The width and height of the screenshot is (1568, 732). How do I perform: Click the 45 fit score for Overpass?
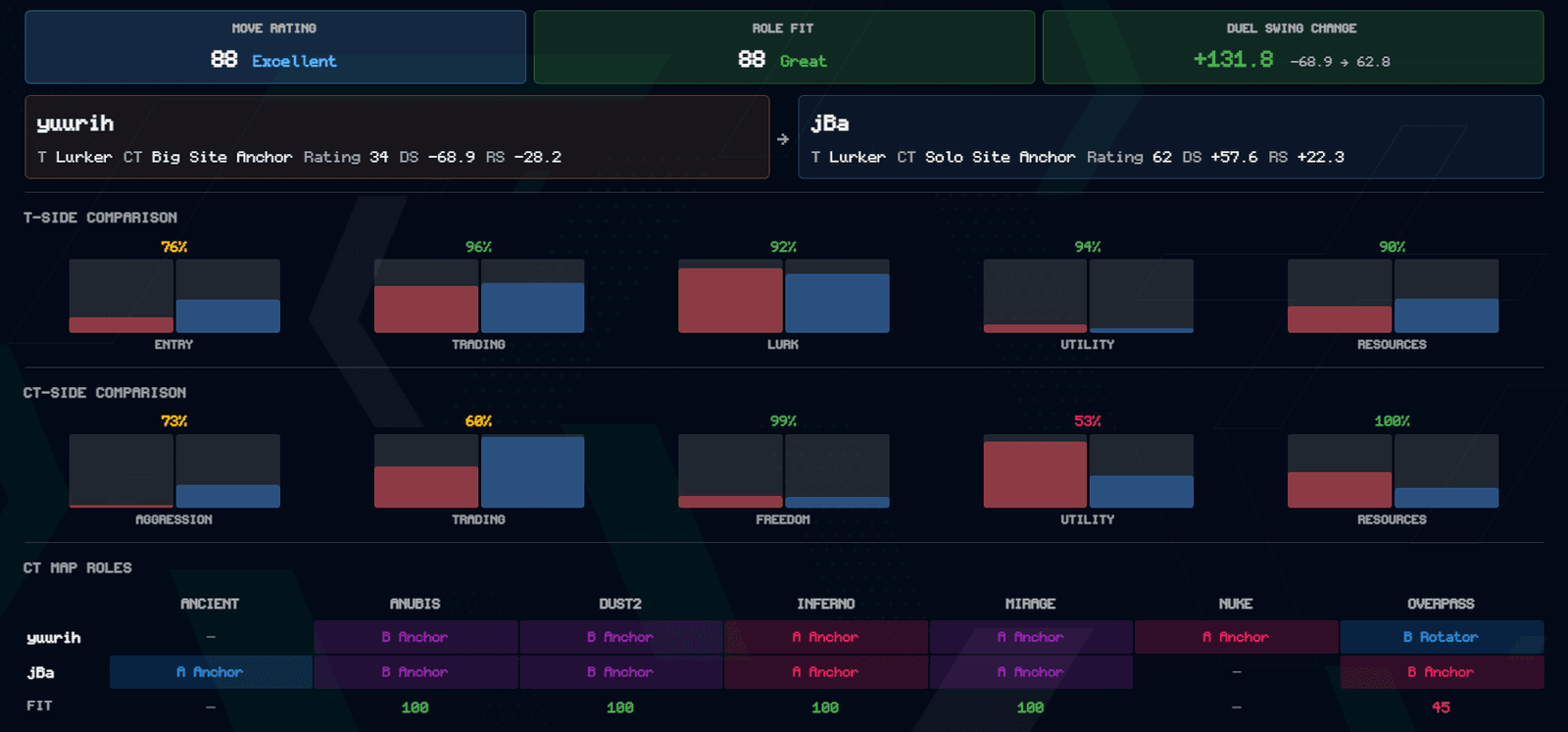1442,708
